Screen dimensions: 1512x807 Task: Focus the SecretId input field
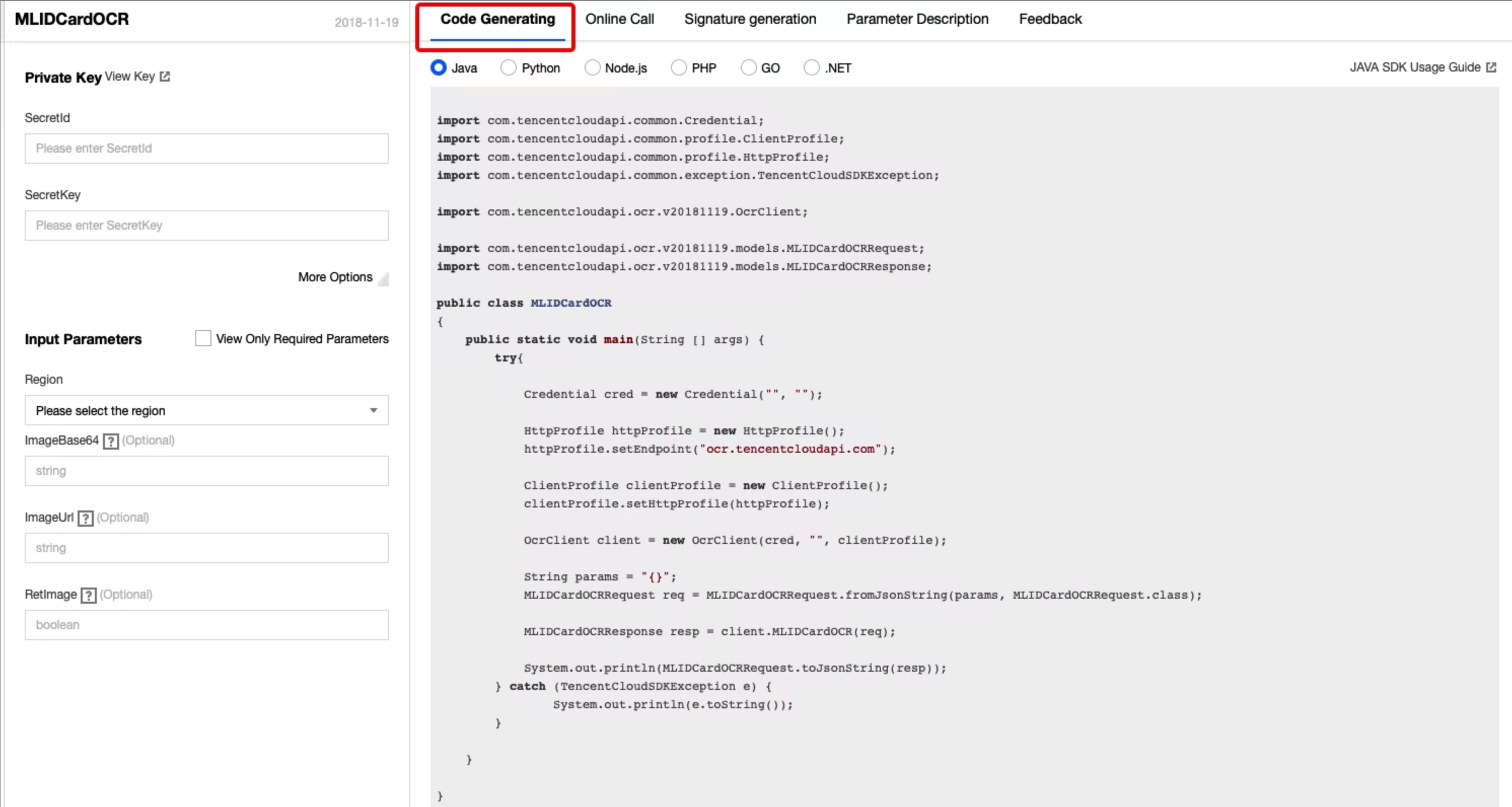(x=206, y=149)
